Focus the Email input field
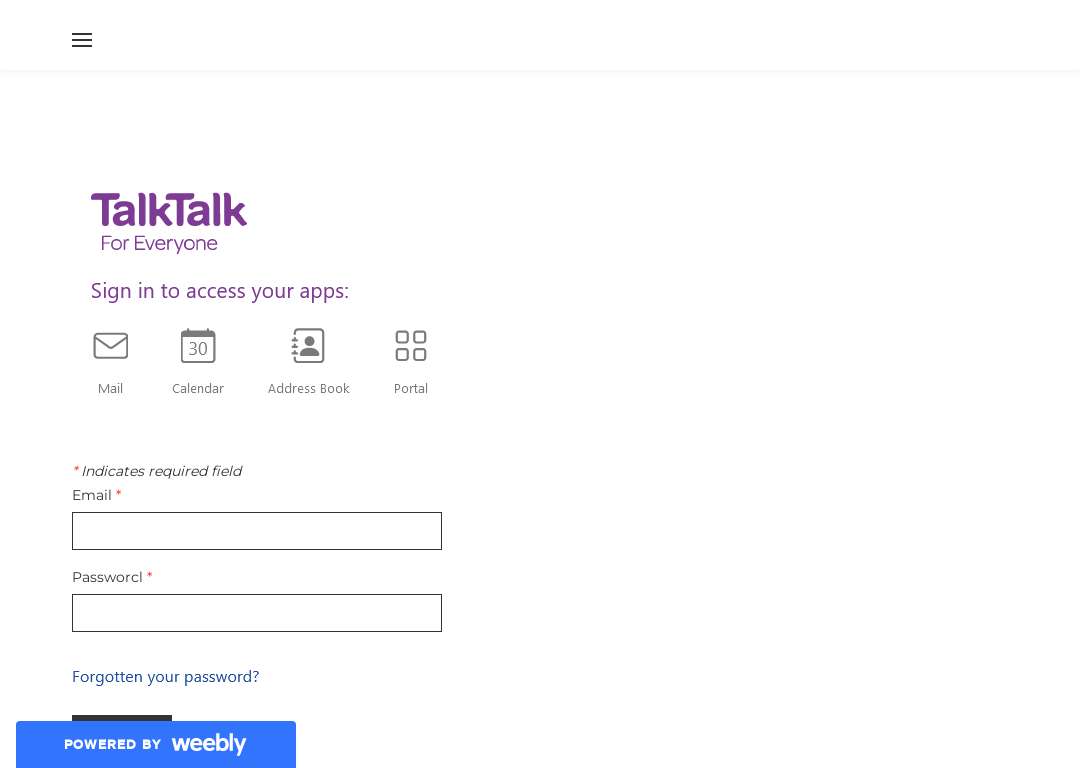 pyautogui.click(x=257, y=531)
